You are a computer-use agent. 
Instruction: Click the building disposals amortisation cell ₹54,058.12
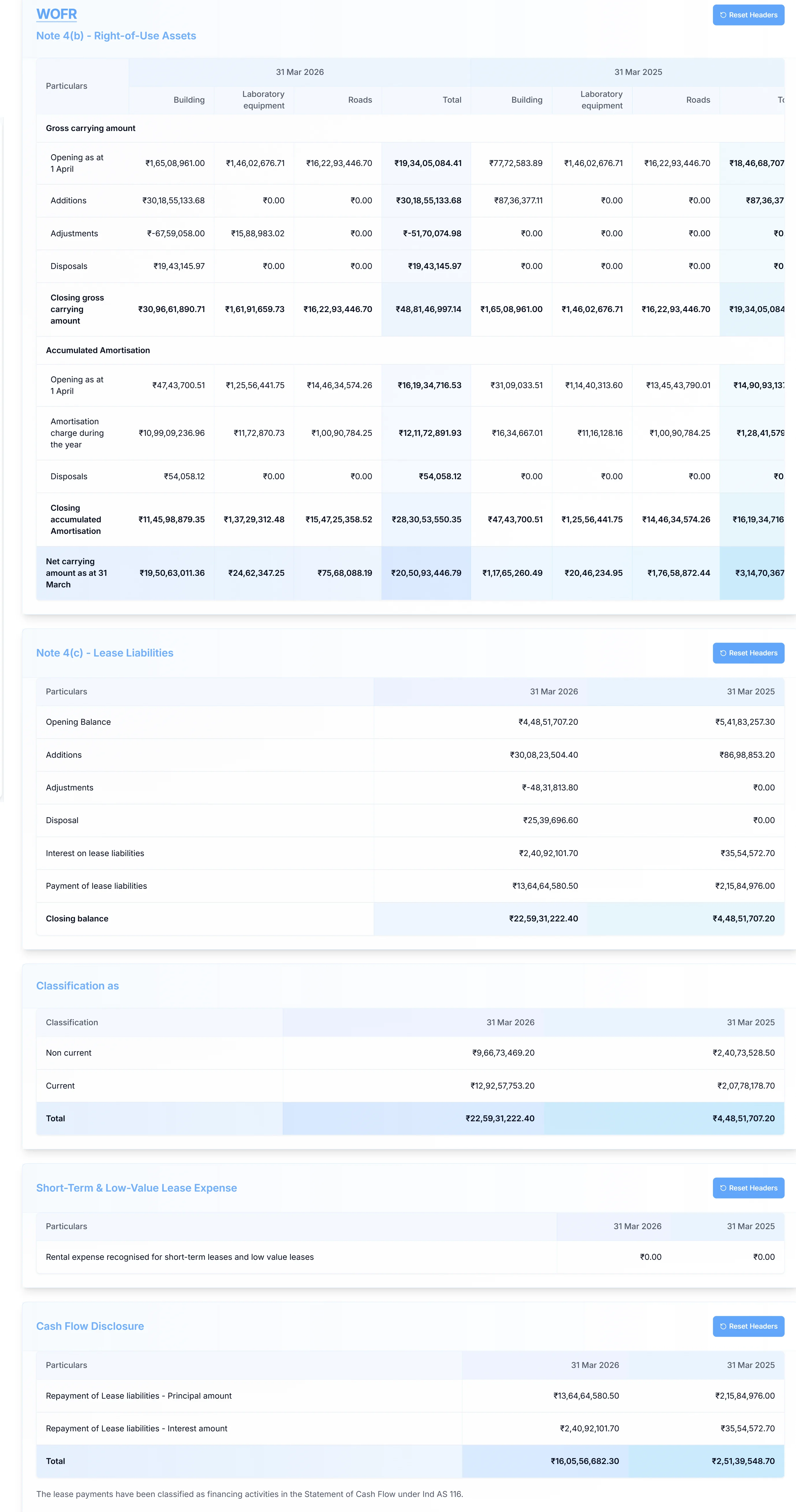(x=184, y=477)
